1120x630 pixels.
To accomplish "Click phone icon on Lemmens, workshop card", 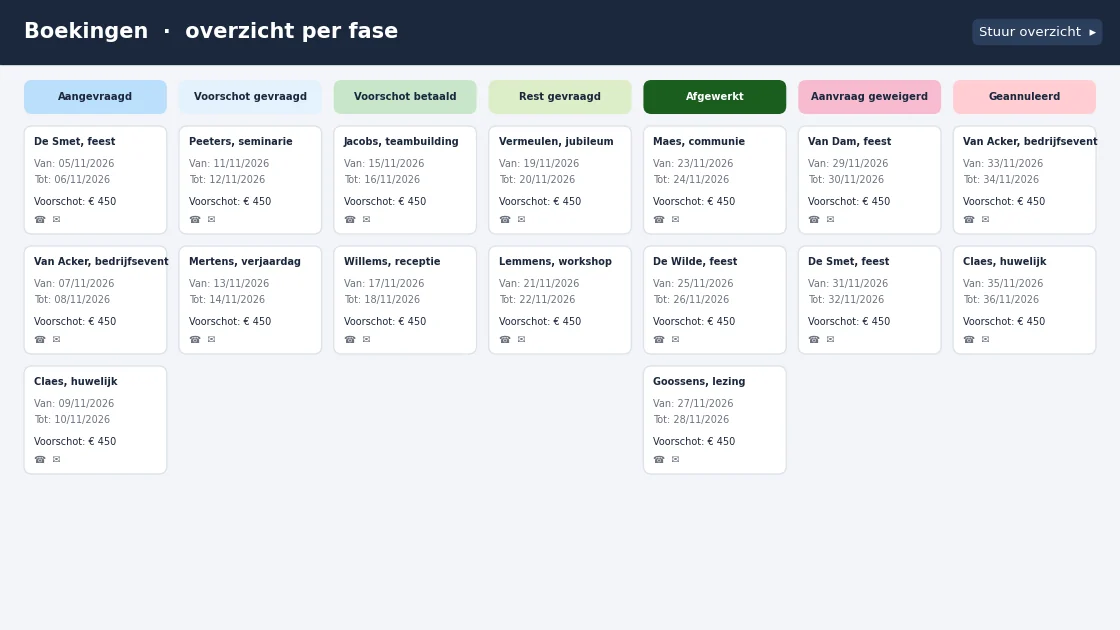I will [505, 339].
